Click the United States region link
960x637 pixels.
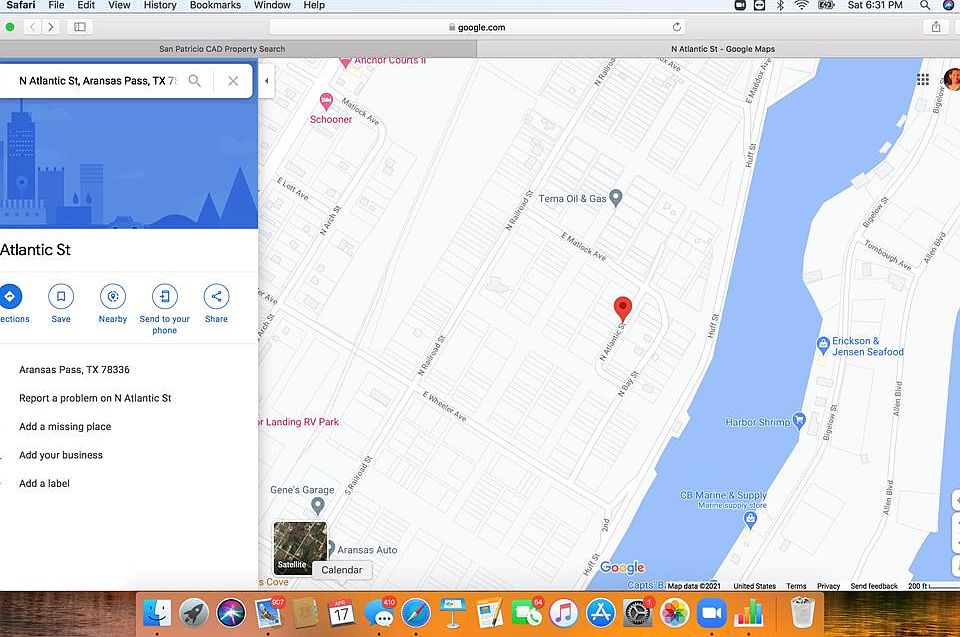pos(754,586)
